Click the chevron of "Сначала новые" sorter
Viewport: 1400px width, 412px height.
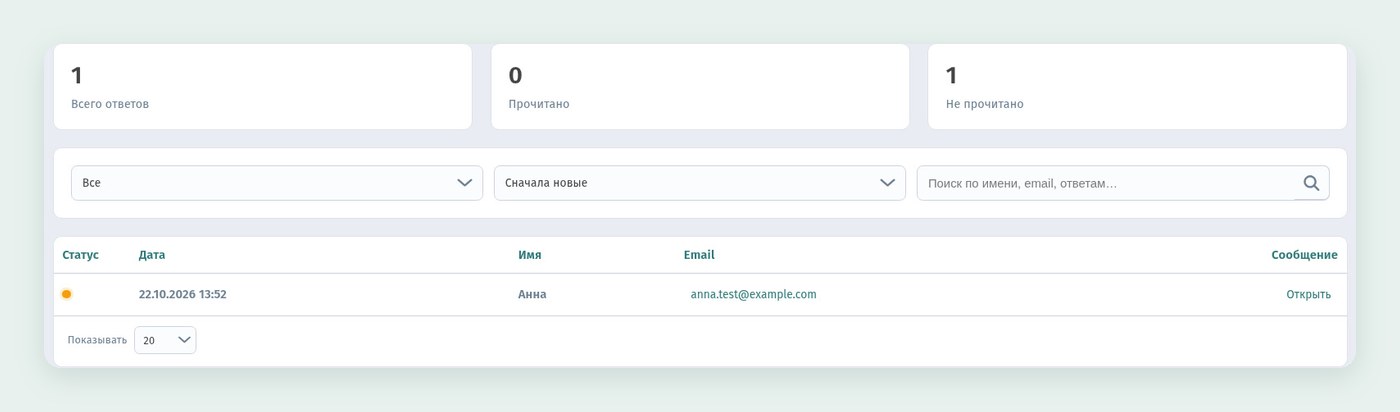point(887,183)
